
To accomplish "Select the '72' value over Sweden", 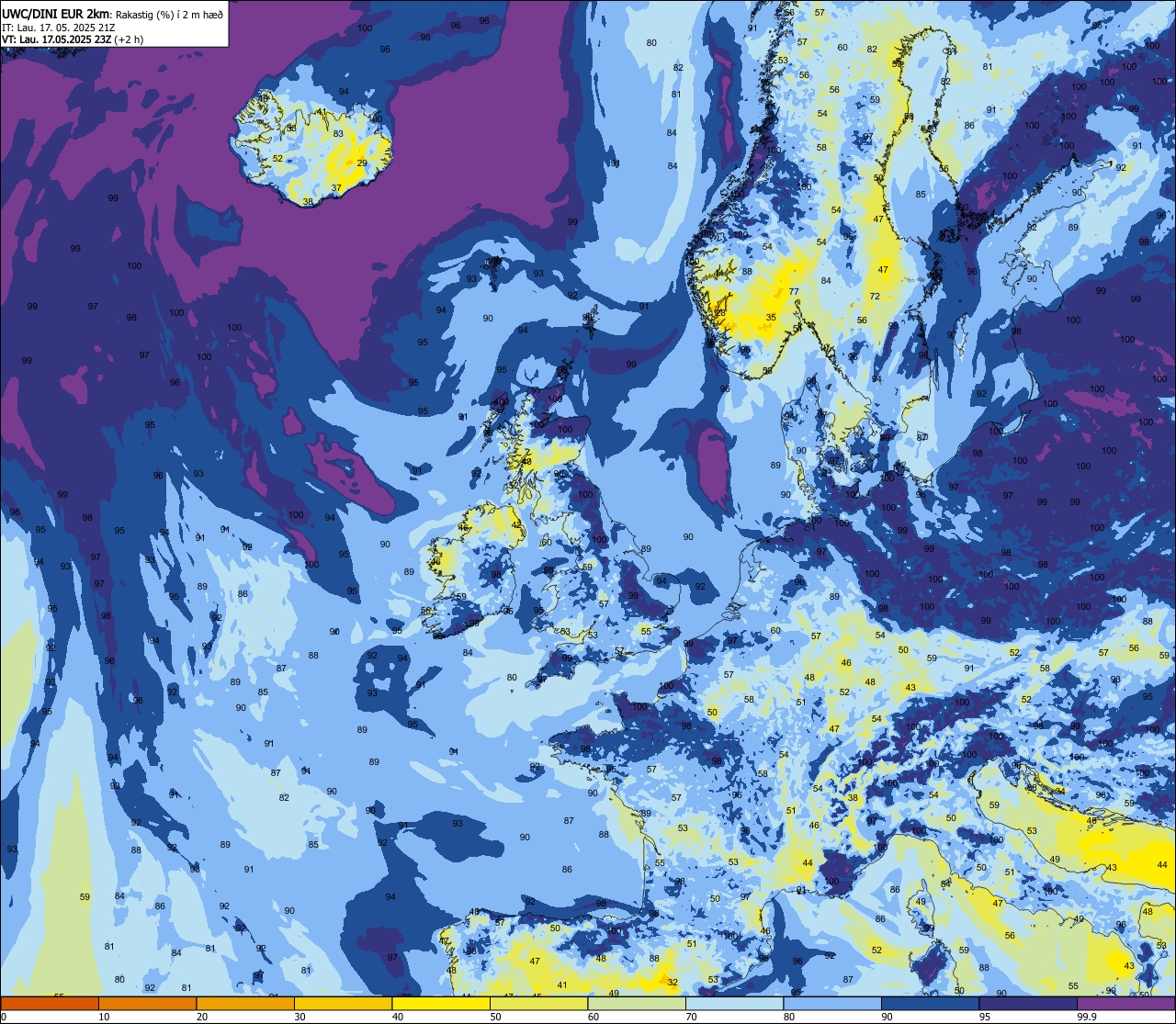I will point(875,296).
